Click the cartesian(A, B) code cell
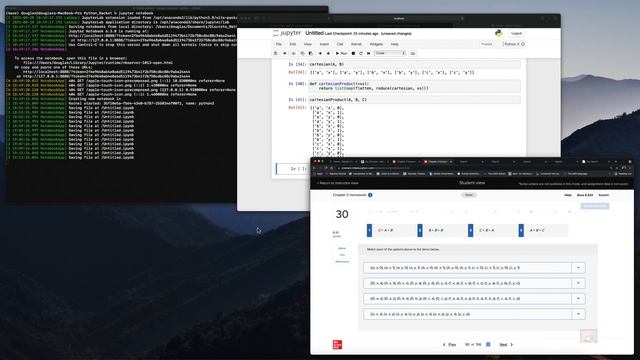 click(414, 64)
